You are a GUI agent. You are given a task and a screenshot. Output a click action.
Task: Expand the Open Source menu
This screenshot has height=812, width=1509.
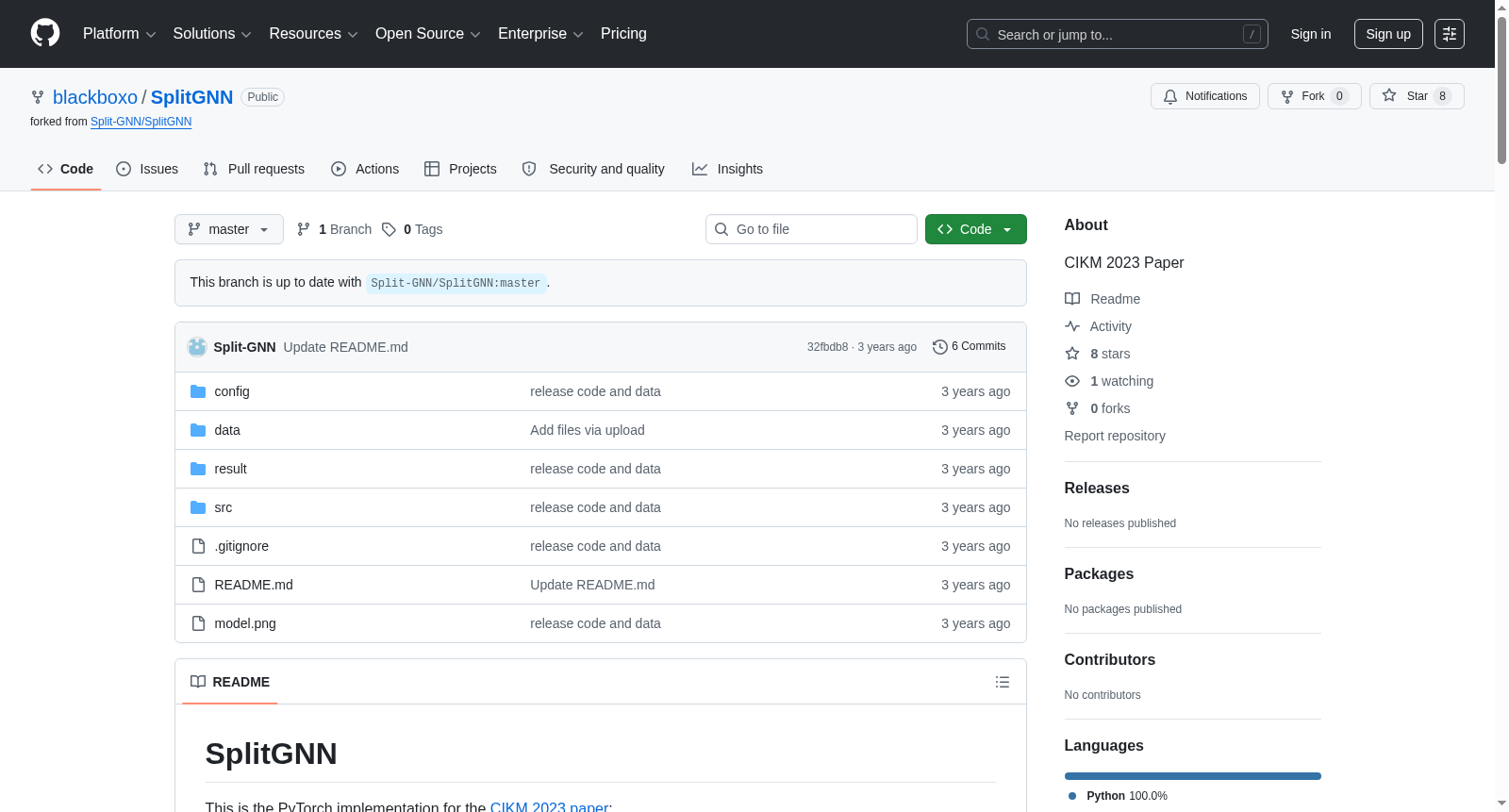[428, 34]
